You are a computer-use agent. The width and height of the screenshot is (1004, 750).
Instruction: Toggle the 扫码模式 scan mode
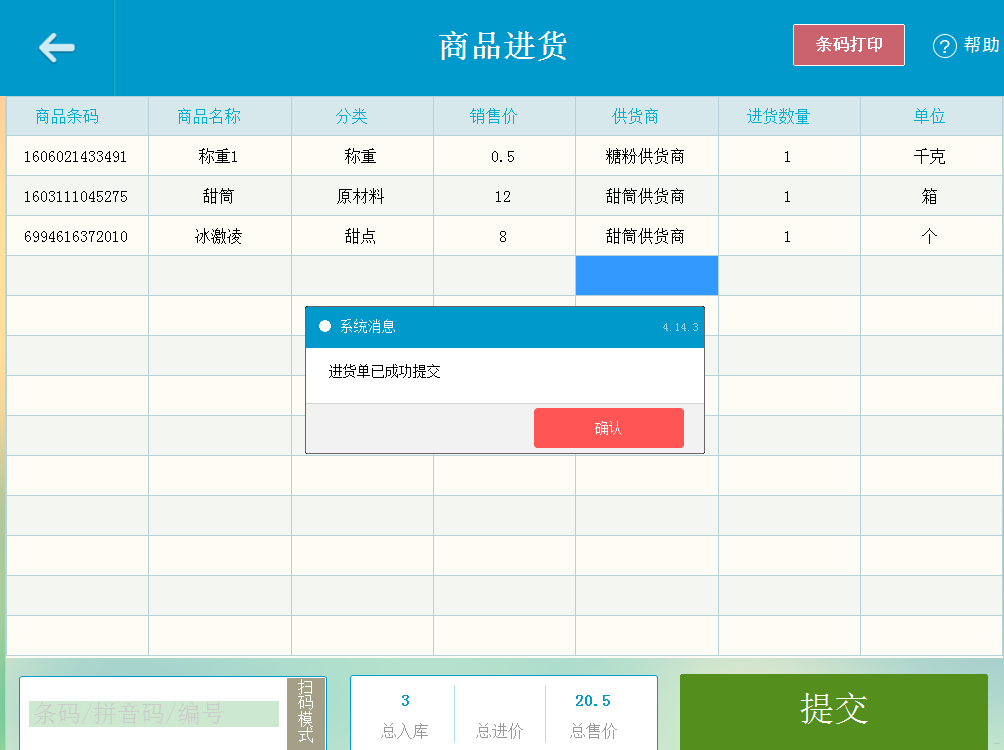306,712
